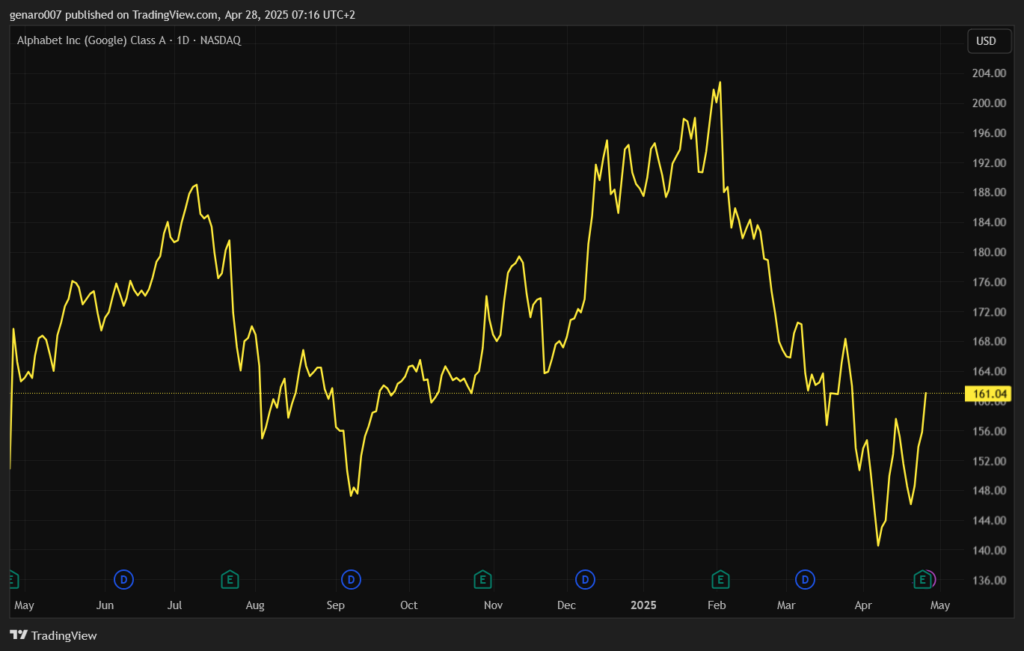The image size is (1024, 651).
Task: Click the 2025 label on time axis
Action: coord(644,605)
